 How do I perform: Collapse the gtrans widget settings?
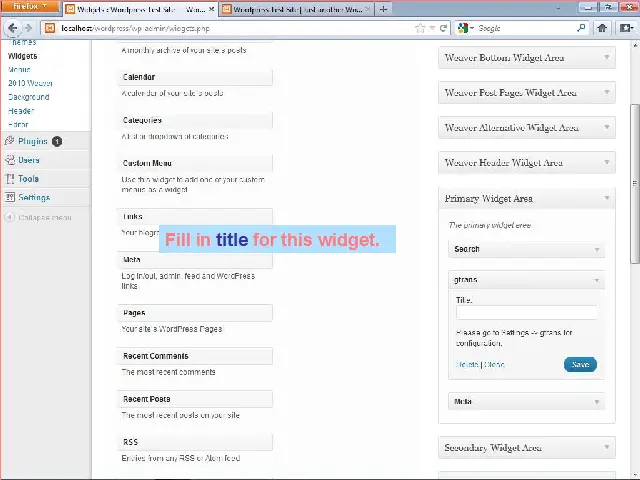(x=597, y=280)
